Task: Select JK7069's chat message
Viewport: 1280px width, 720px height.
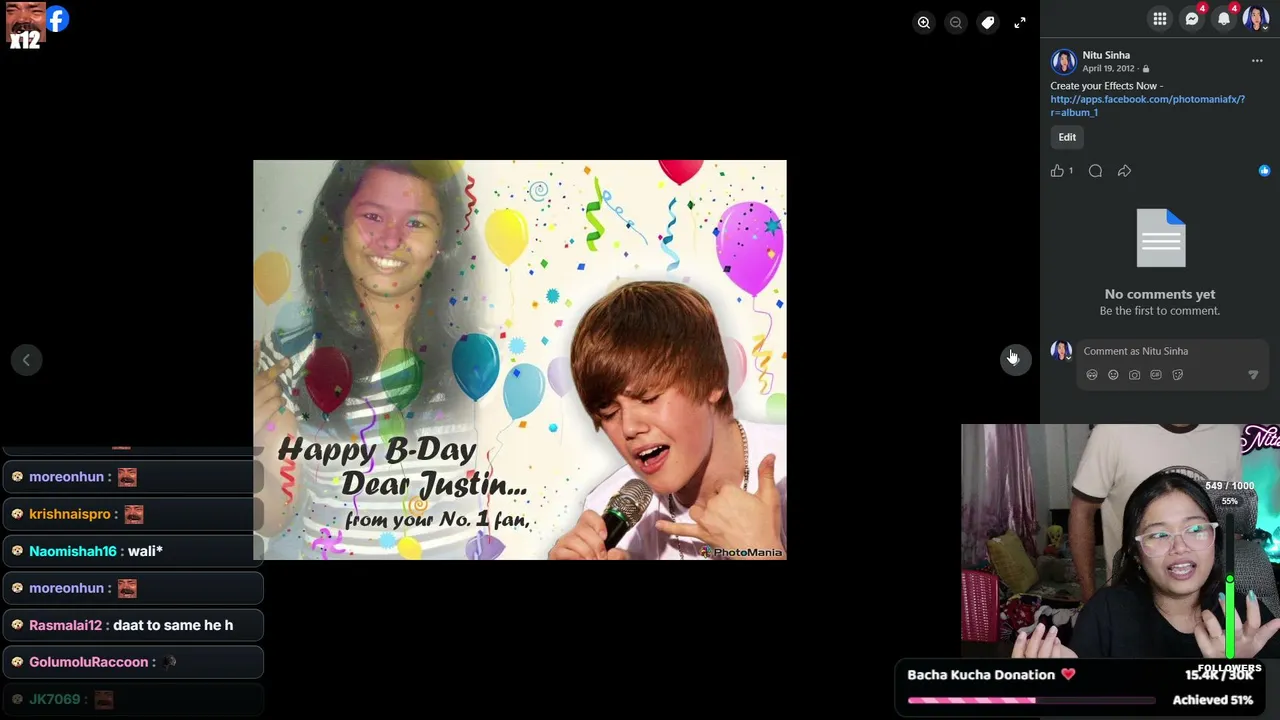Action: tap(132, 699)
